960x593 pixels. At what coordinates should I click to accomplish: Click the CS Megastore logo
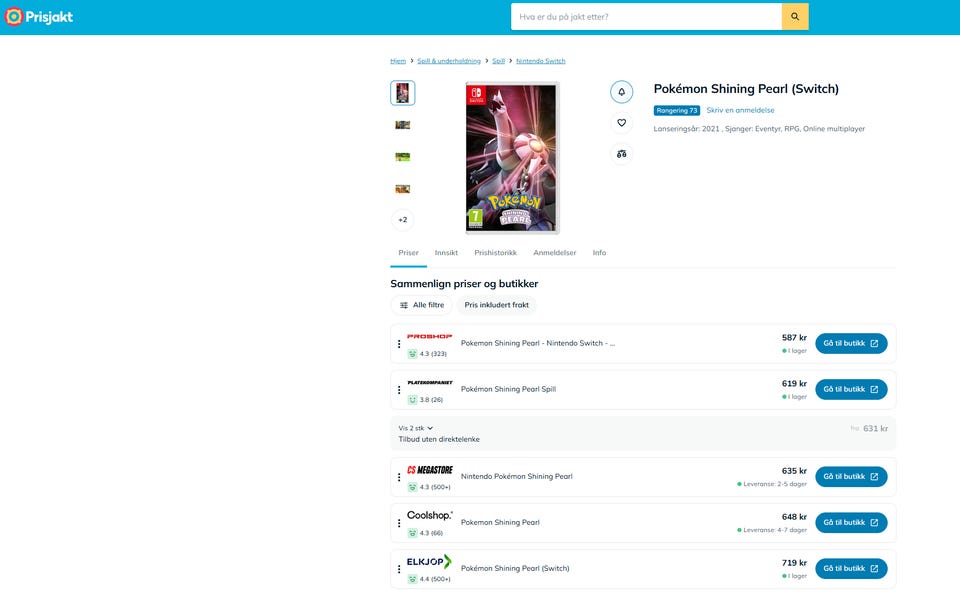point(430,470)
